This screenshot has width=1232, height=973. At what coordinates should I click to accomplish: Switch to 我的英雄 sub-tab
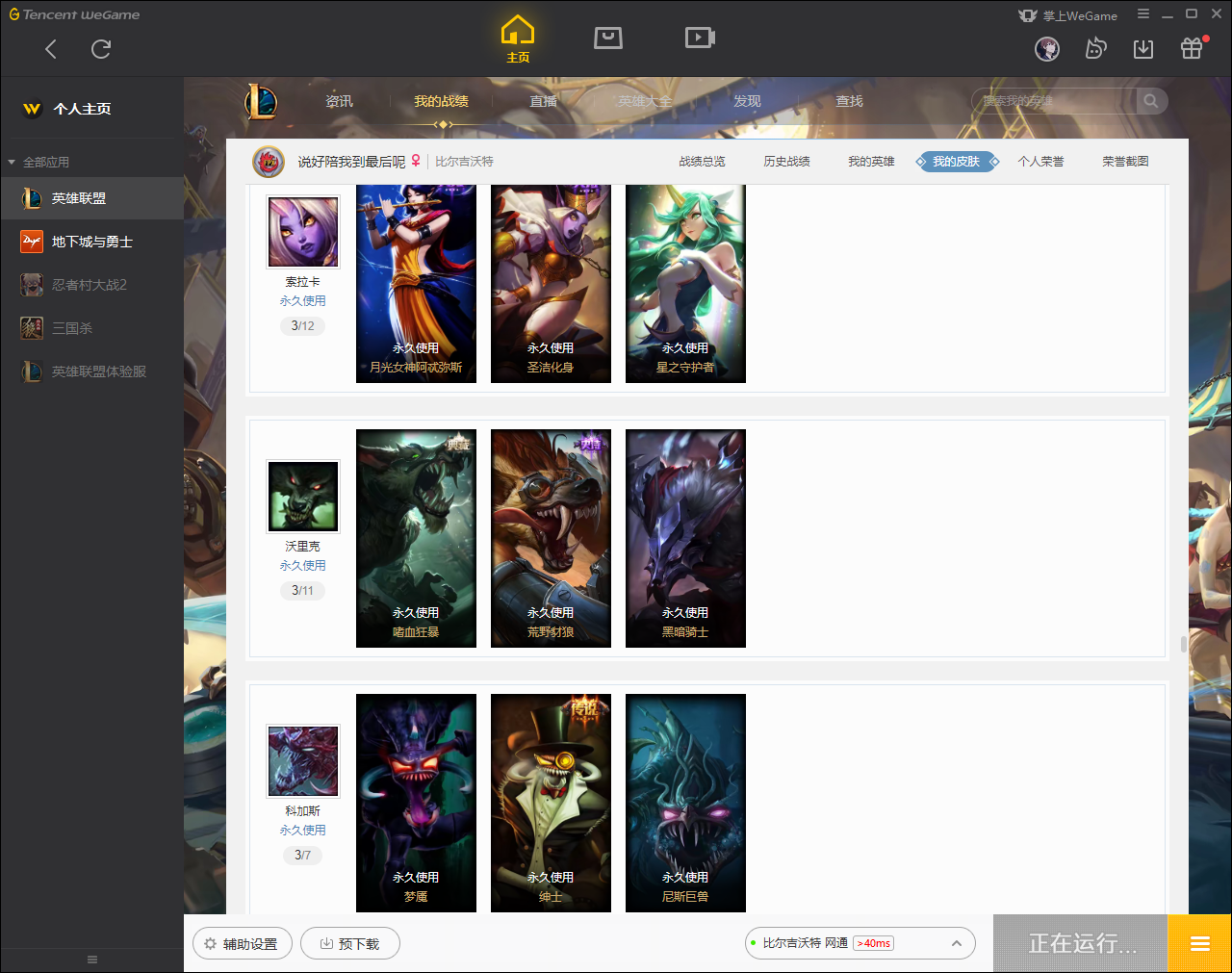coord(871,162)
